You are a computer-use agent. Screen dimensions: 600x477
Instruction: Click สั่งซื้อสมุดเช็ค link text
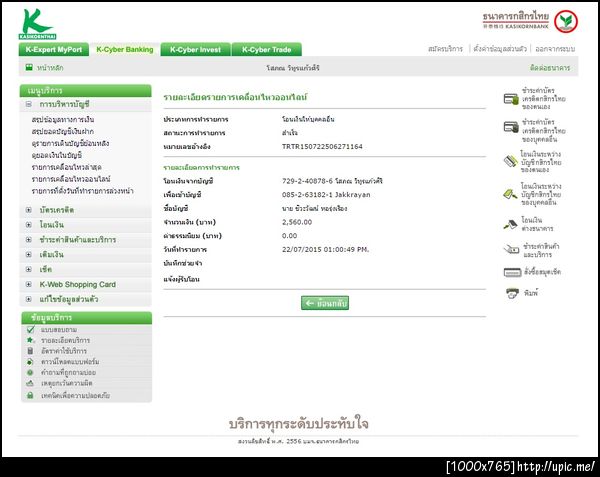click(542, 272)
